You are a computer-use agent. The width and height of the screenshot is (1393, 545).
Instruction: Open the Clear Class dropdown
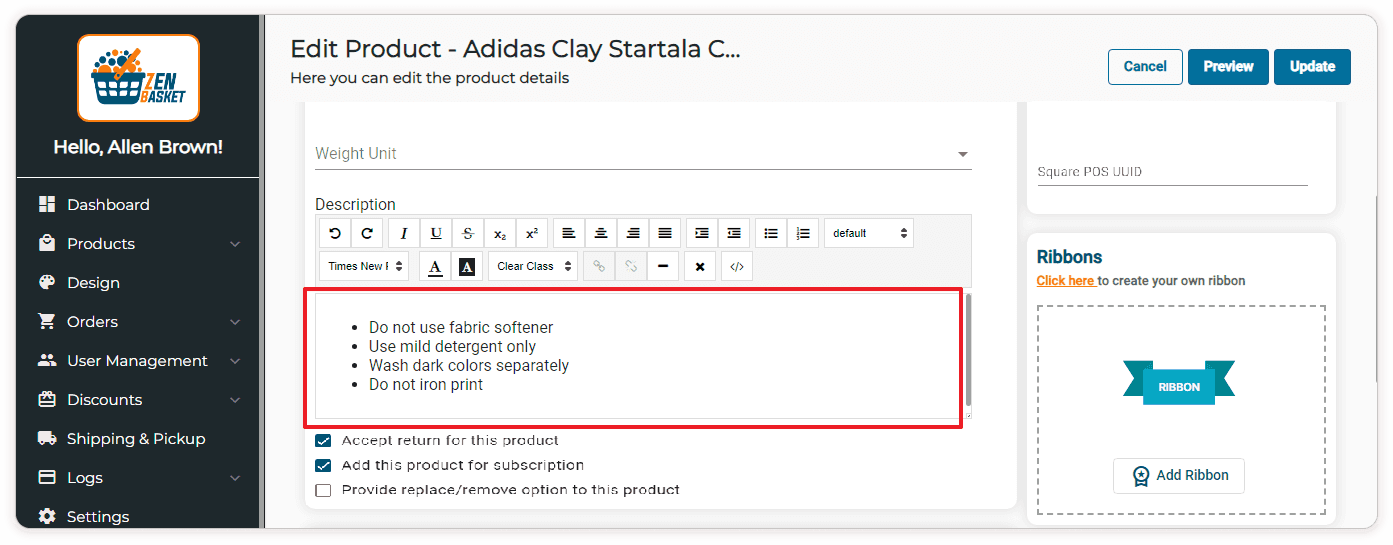(534, 266)
